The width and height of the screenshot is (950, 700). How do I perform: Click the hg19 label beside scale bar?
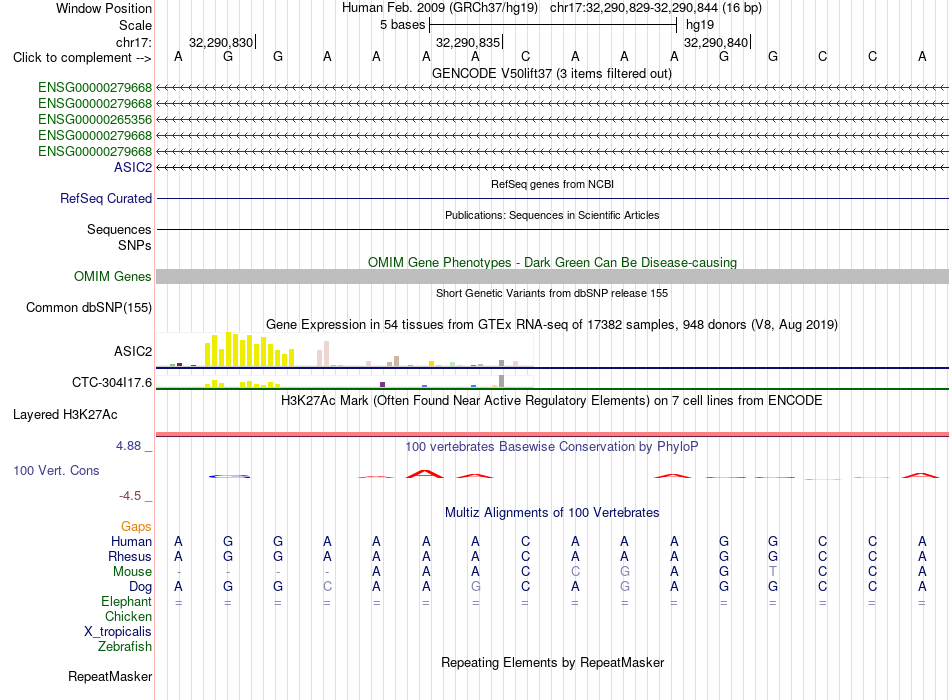pos(700,25)
